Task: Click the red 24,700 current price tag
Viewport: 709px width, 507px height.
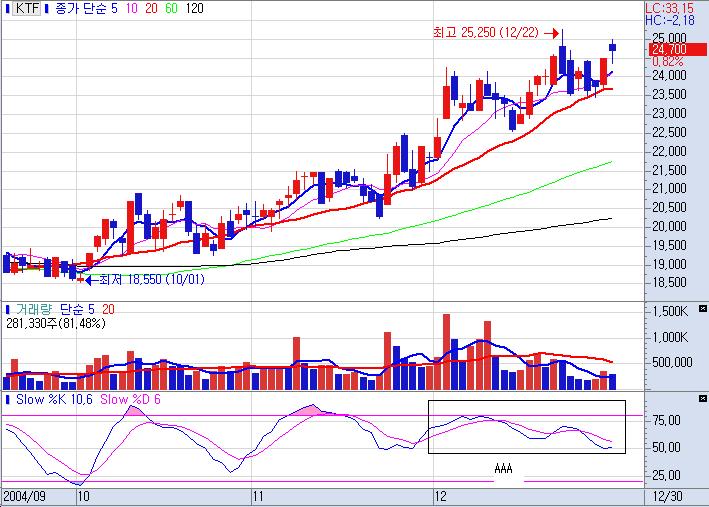Action: (x=667, y=49)
